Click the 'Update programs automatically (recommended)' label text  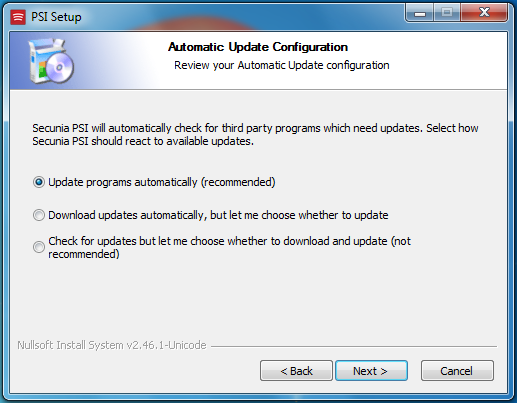[x=162, y=182]
